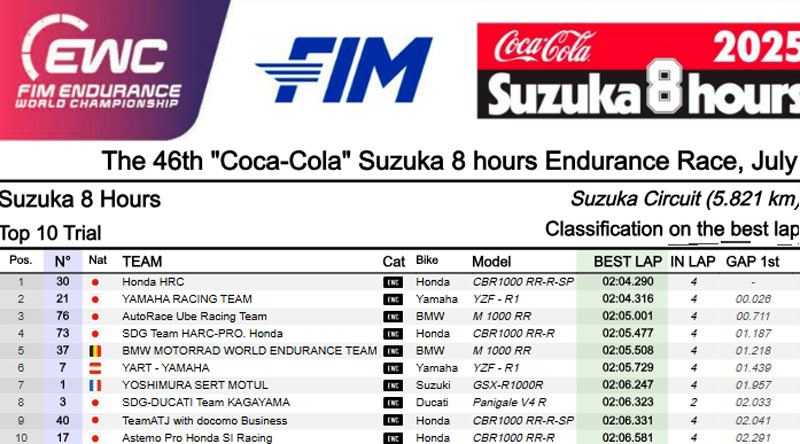Screen dimensions: 800x444
Task: Click the TEAM column header
Action: click(x=142, y=261)
